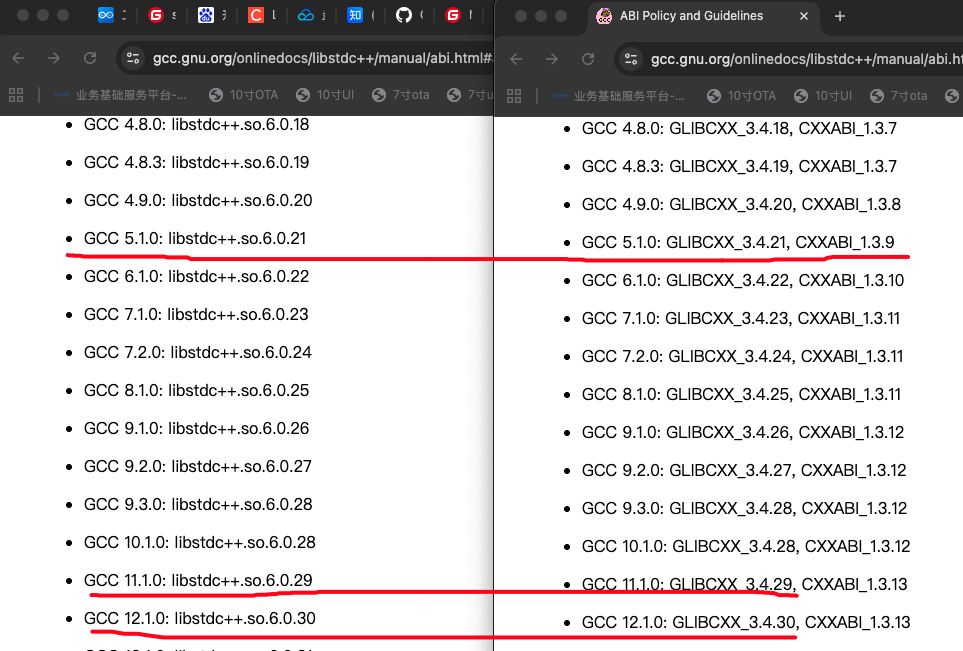
Task: Click text GCC 10.1.0: libstdc++.so.6.0.28
Action: point(200,543)
